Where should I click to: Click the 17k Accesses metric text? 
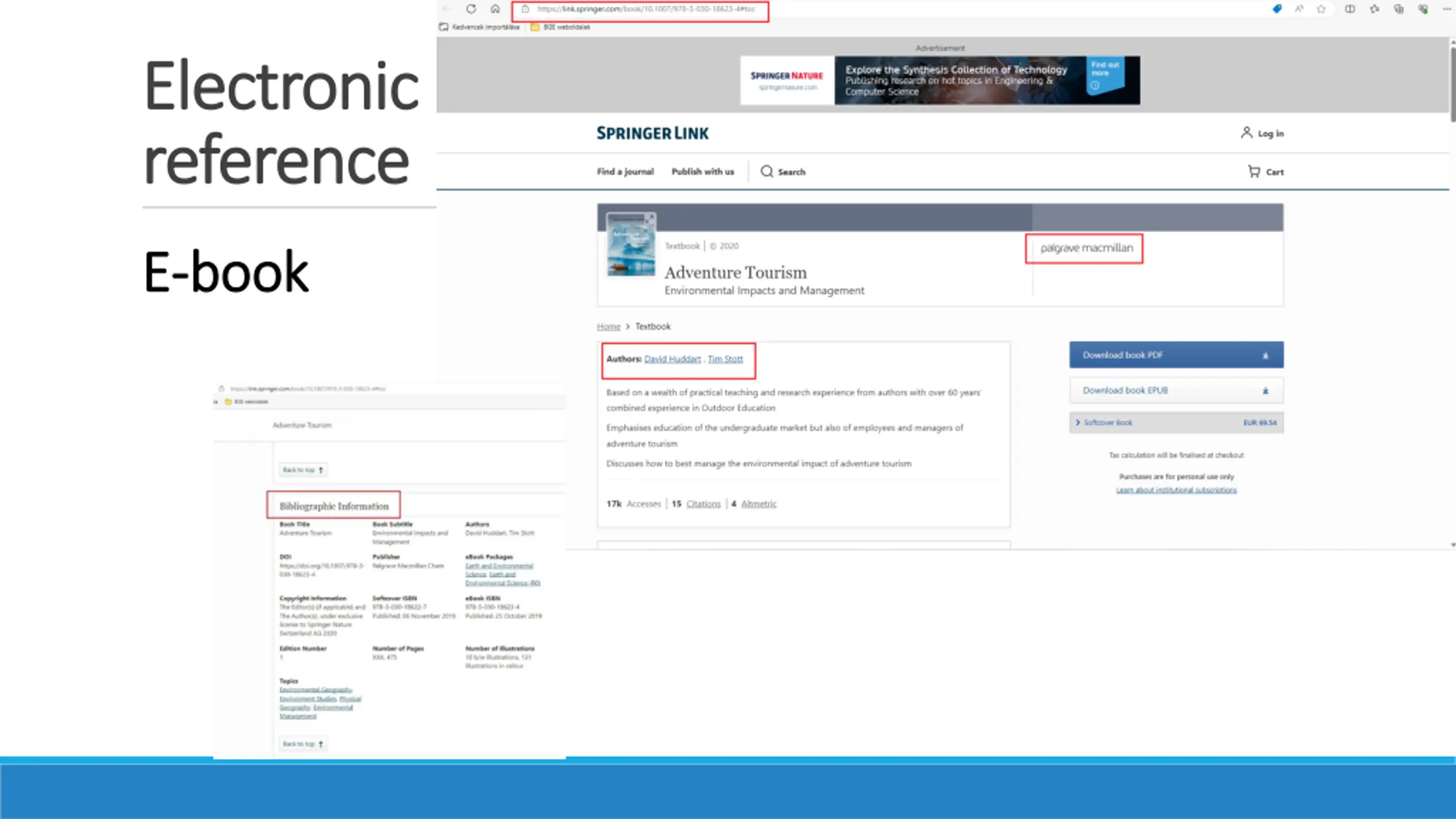coord(634,504)
